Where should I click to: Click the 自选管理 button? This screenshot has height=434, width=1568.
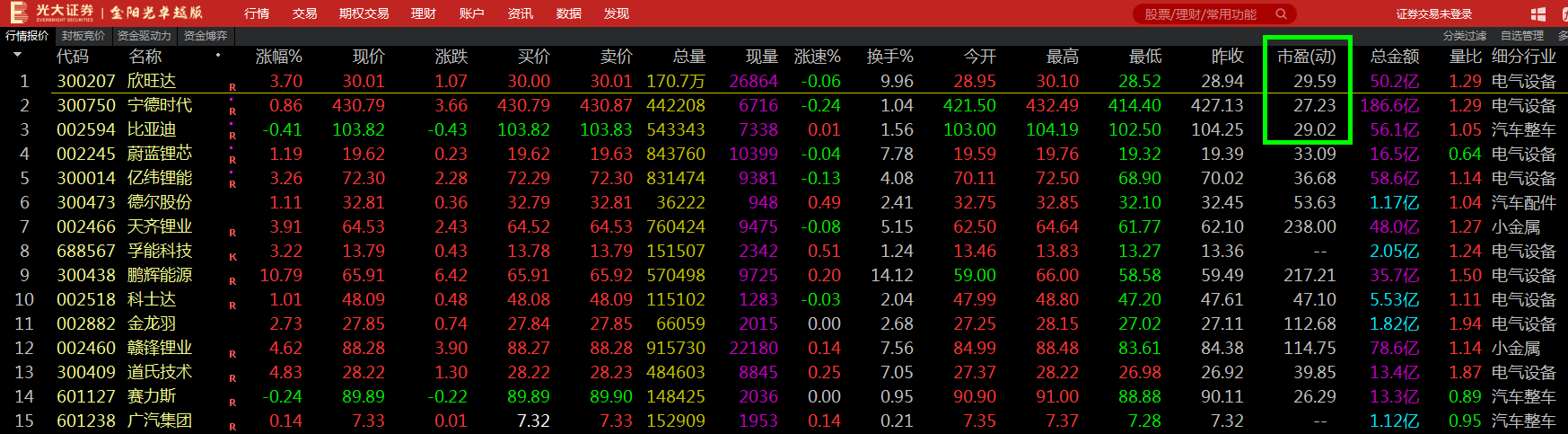tap(1522, 36)
